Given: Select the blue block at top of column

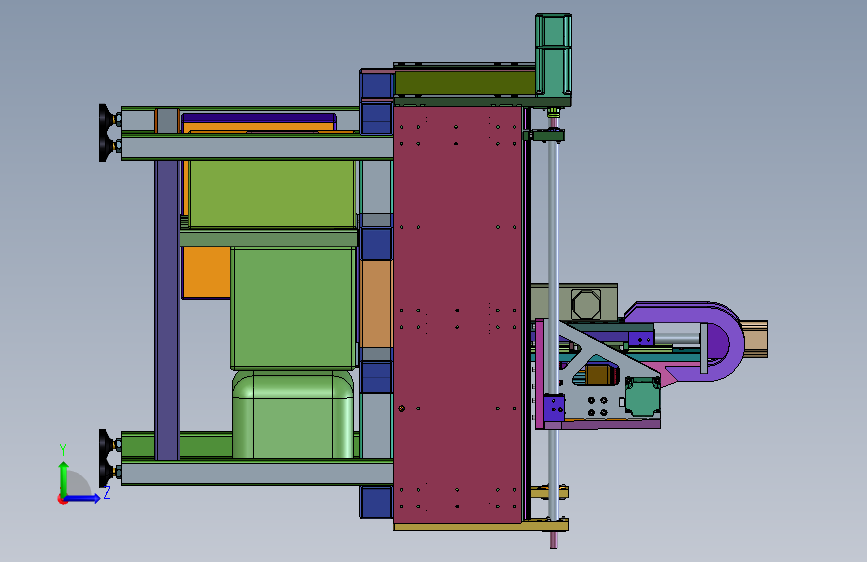Looking at the screenshot, I should click(x=377, y=85).
